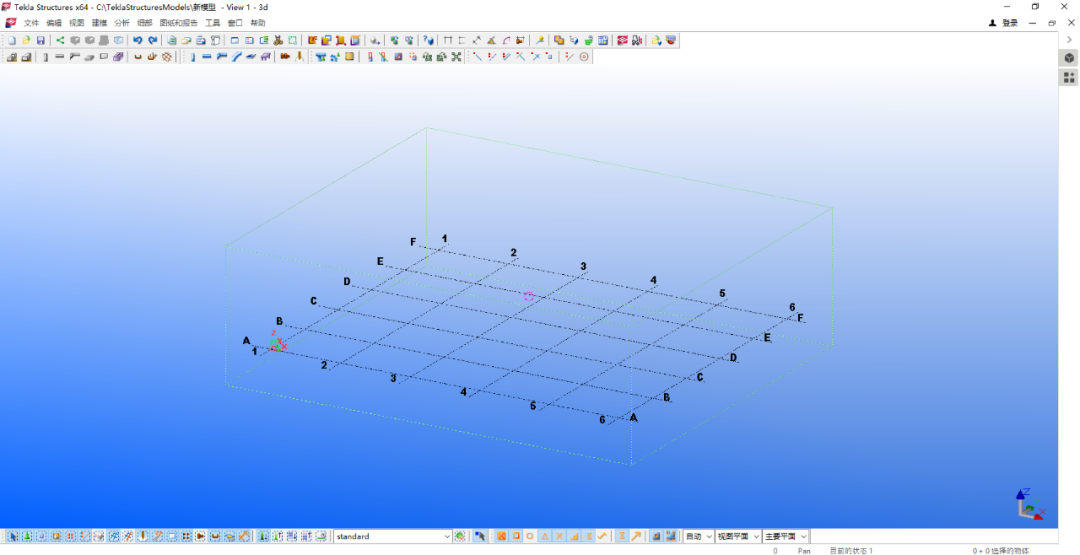Save the model with the floppy disk icon

pos(41,41)
